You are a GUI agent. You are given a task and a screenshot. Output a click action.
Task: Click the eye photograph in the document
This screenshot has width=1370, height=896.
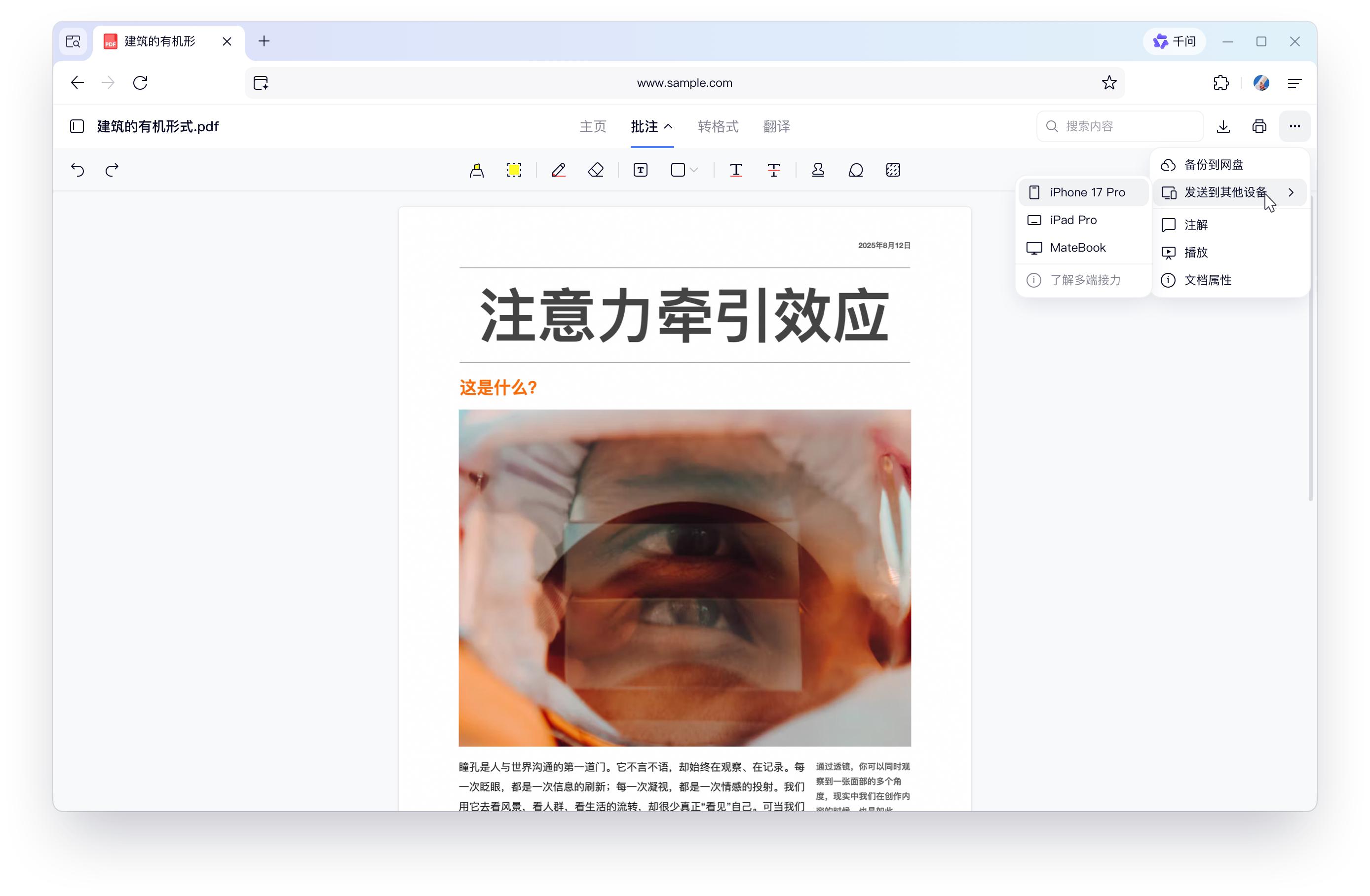[x=685, y=578]
